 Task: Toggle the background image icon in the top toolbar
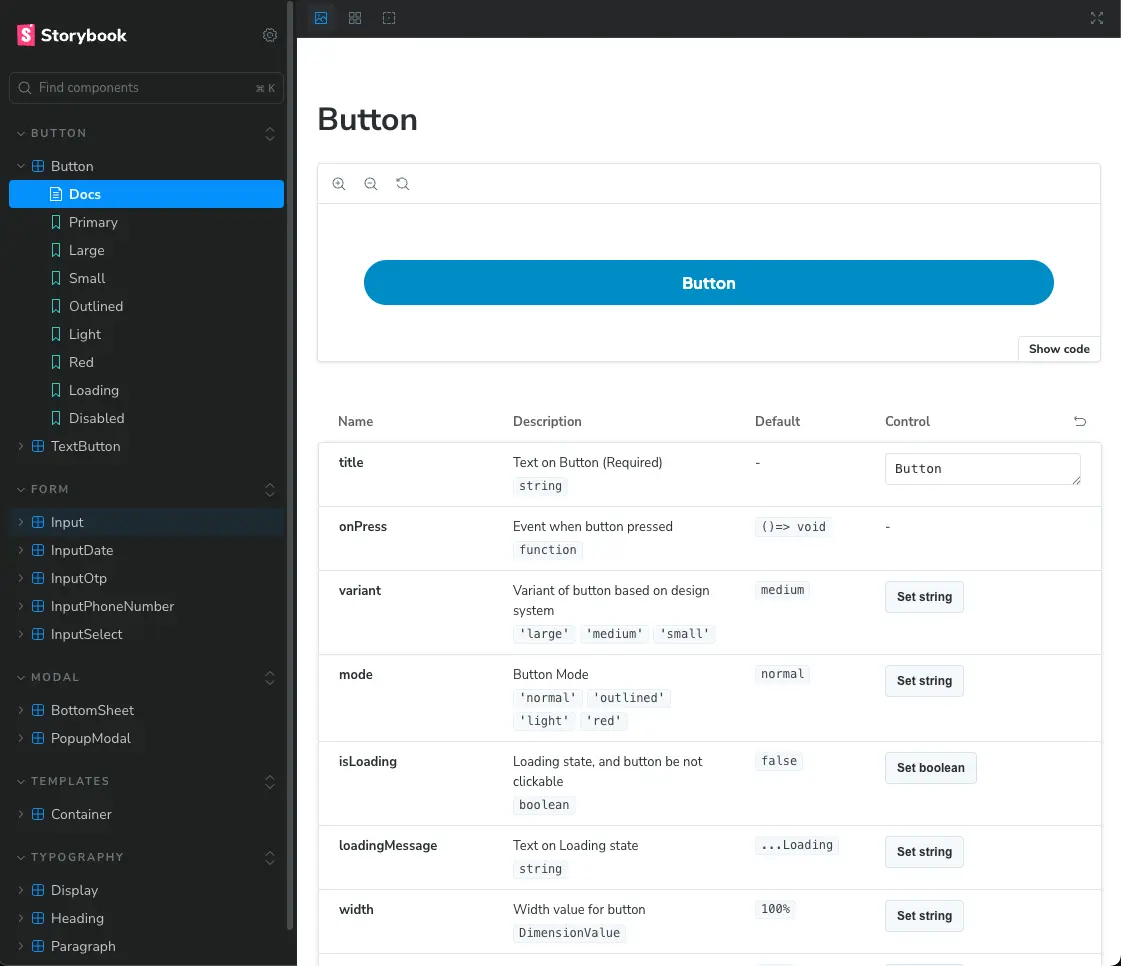(x=321, y=18)
